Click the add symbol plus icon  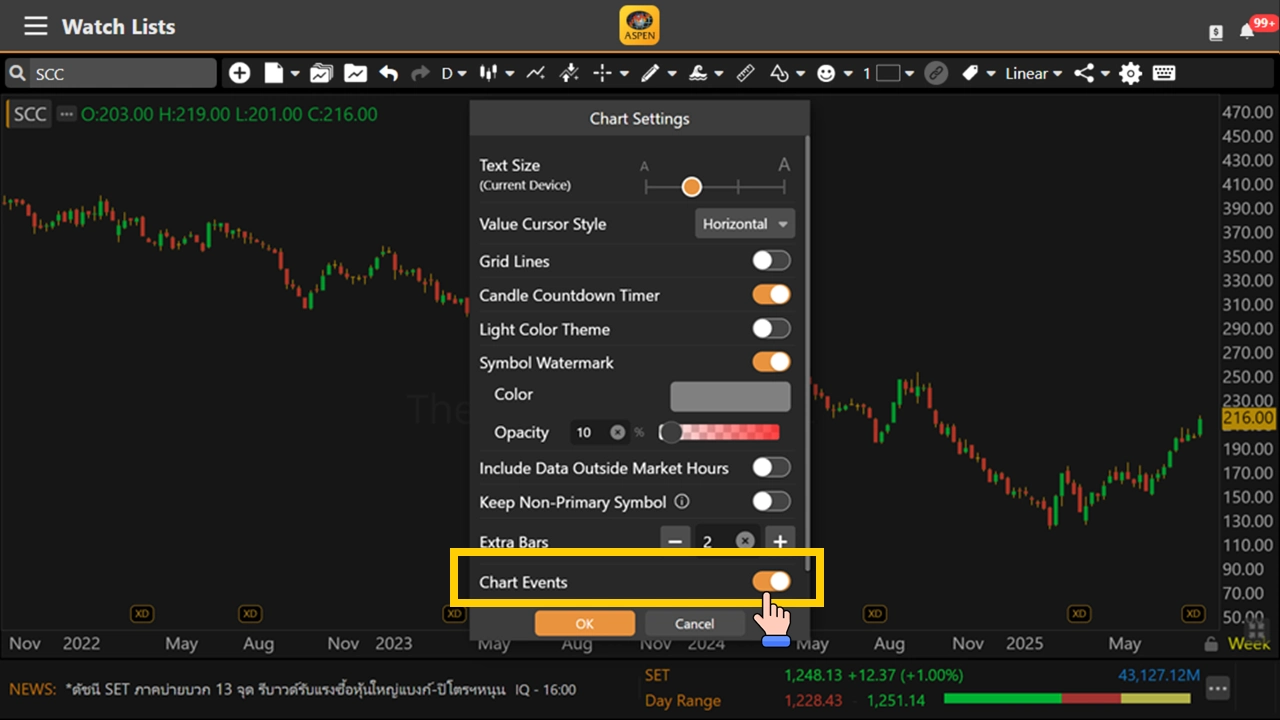[x=240, y=73]
